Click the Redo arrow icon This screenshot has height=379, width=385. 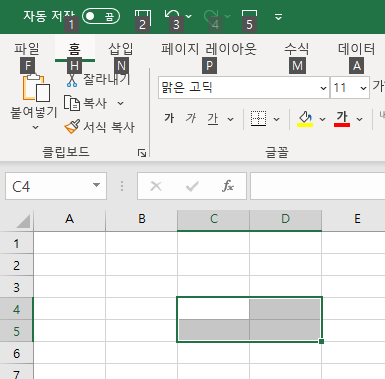pyautogui.click(x=211, y=16)
